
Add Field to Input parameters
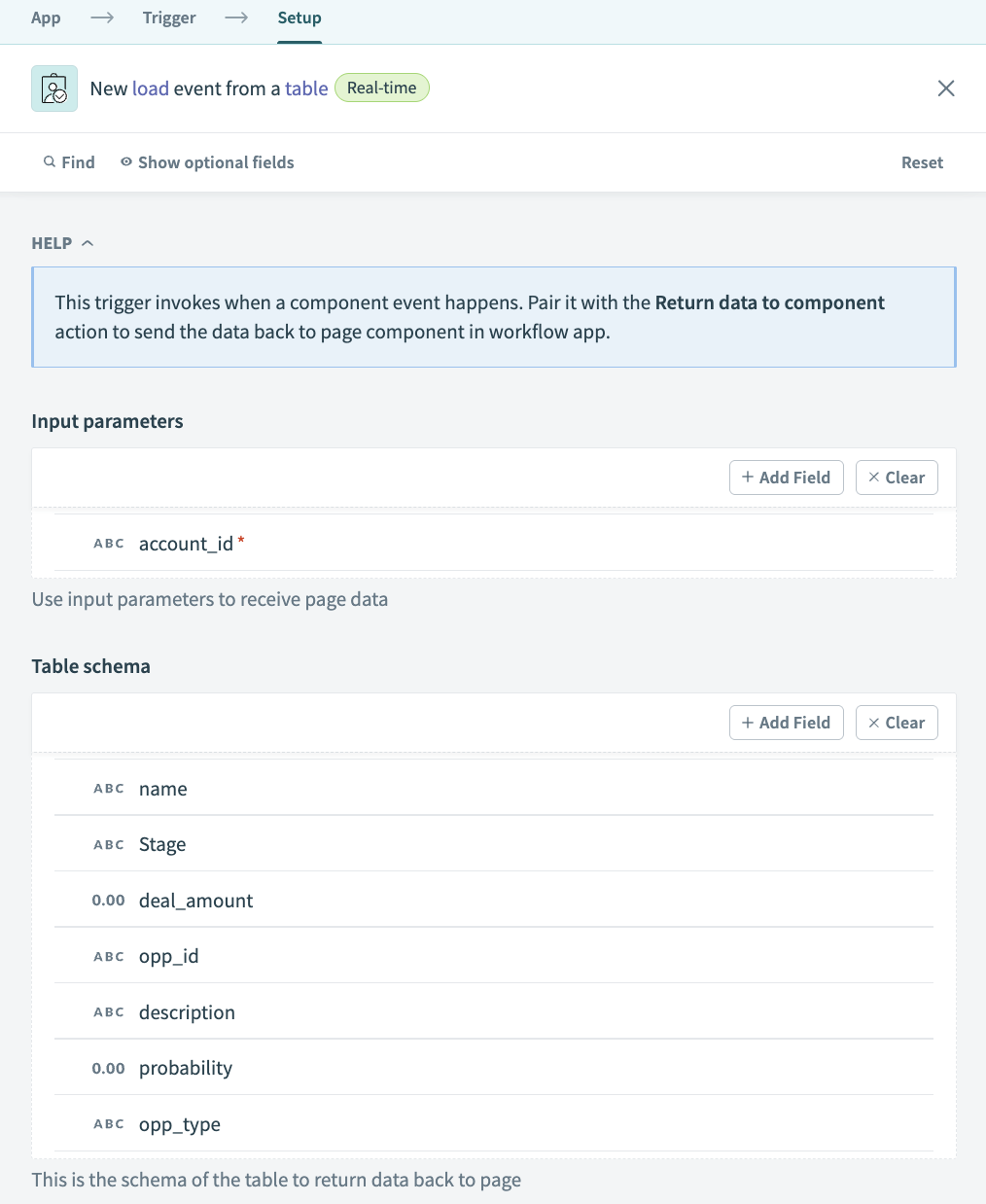tap(786, 478)
